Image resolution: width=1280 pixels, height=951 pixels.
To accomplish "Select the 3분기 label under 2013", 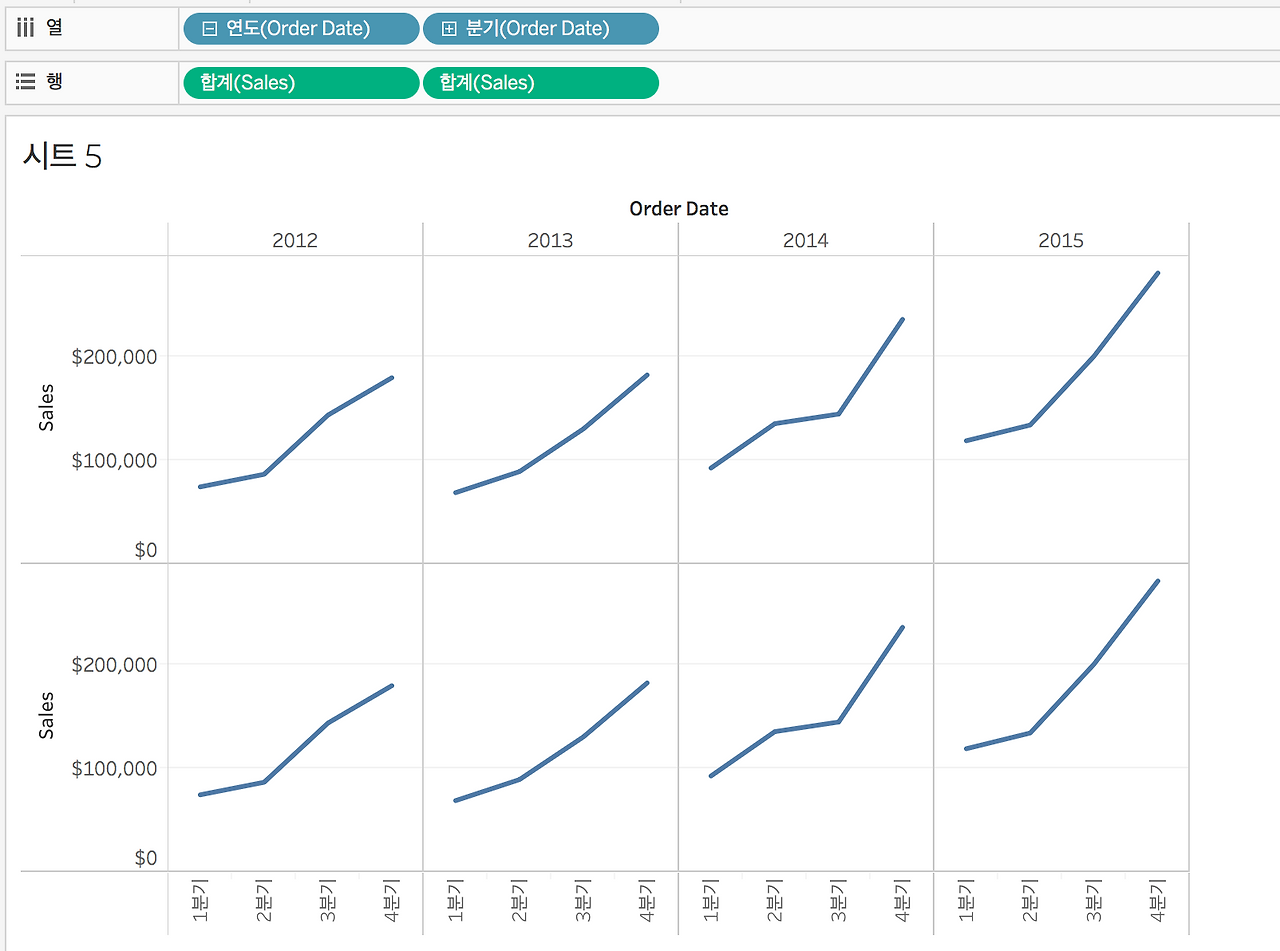I will [583, 900].
